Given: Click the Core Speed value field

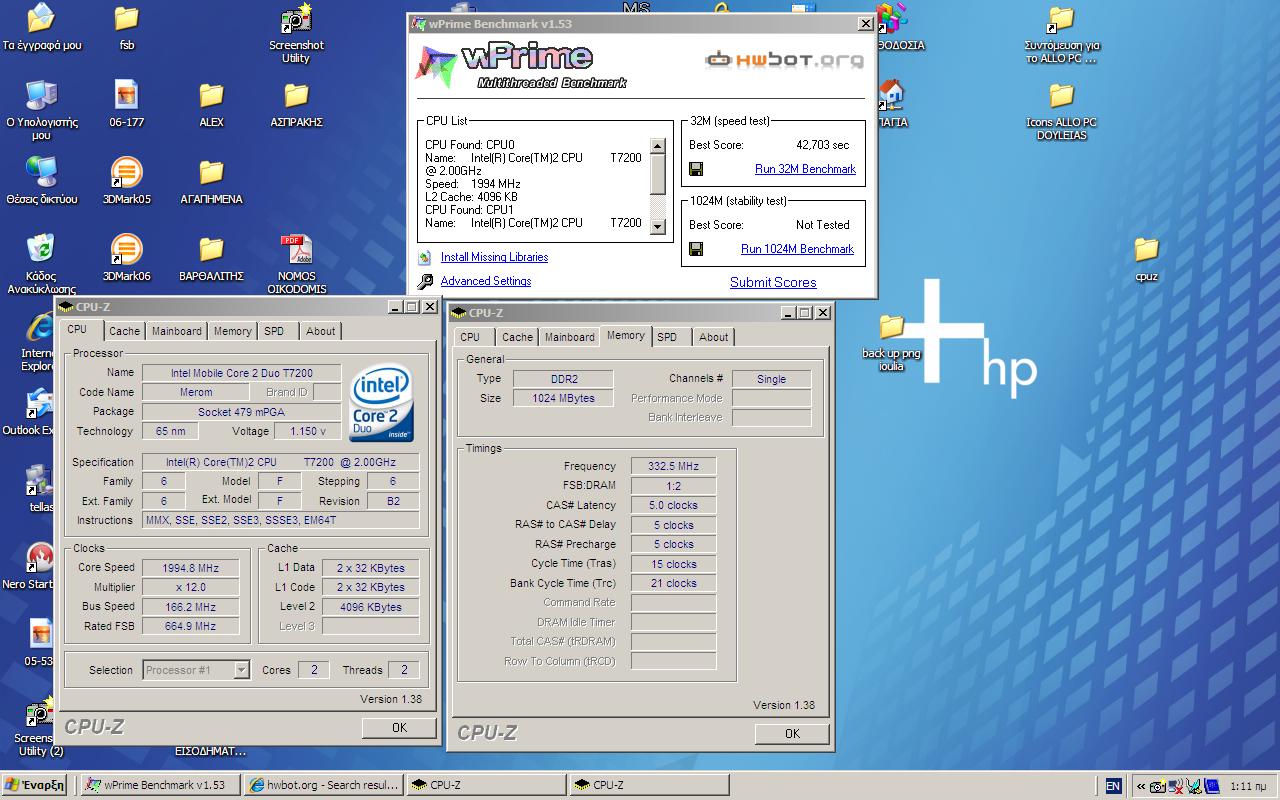Looking at the screenshot, I should [x=189, y=568].
